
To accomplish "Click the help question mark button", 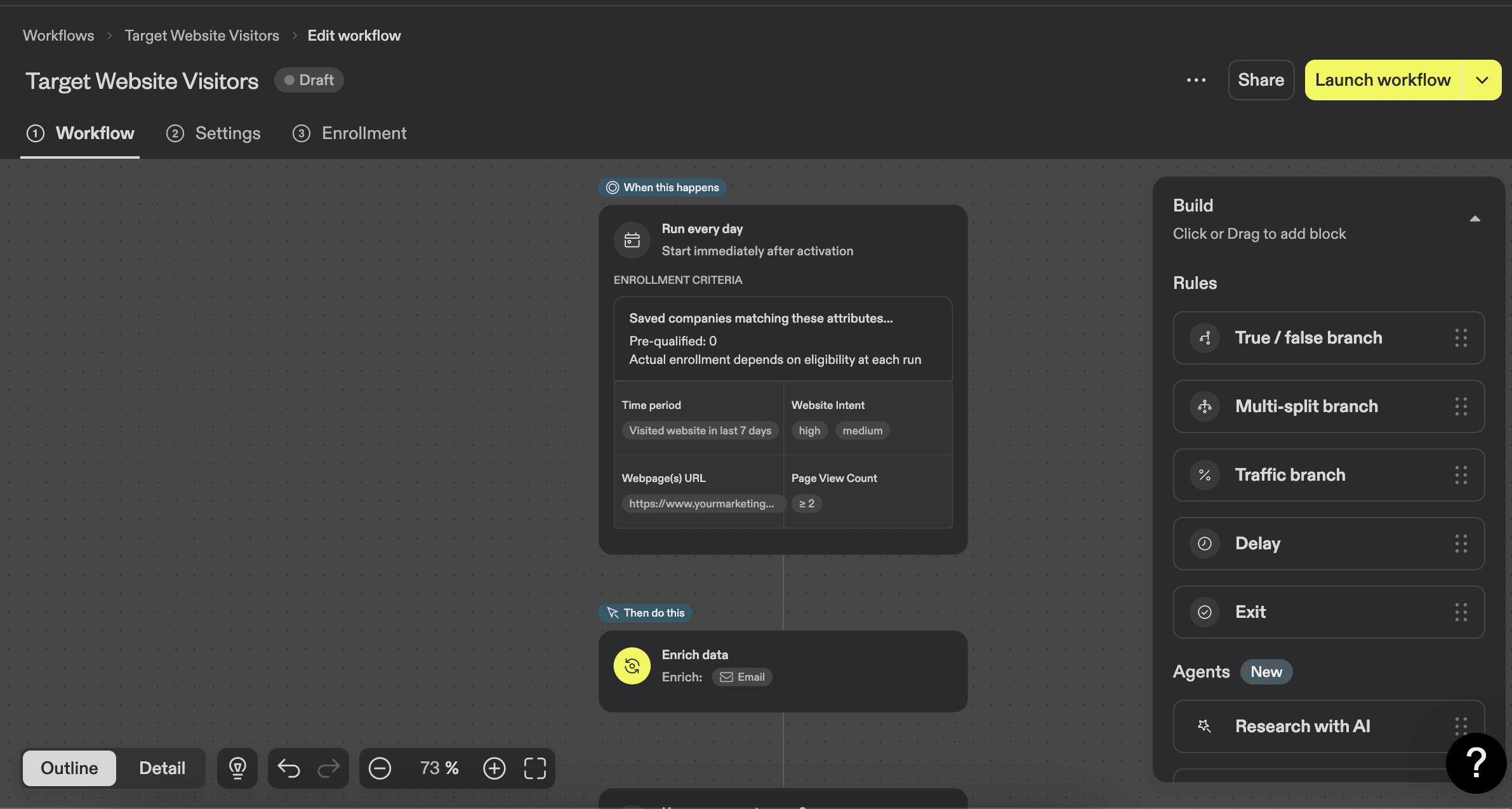I will point(1476,763).
